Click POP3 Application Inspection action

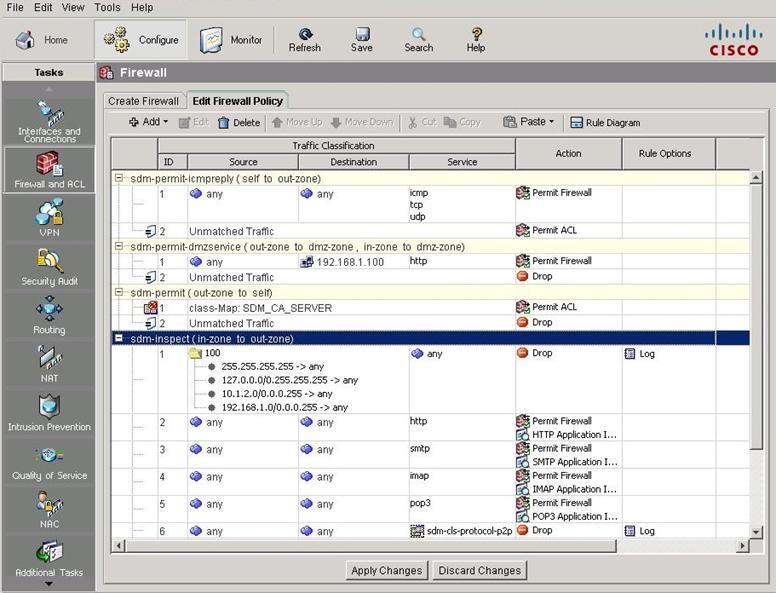(x=567, y=516)
